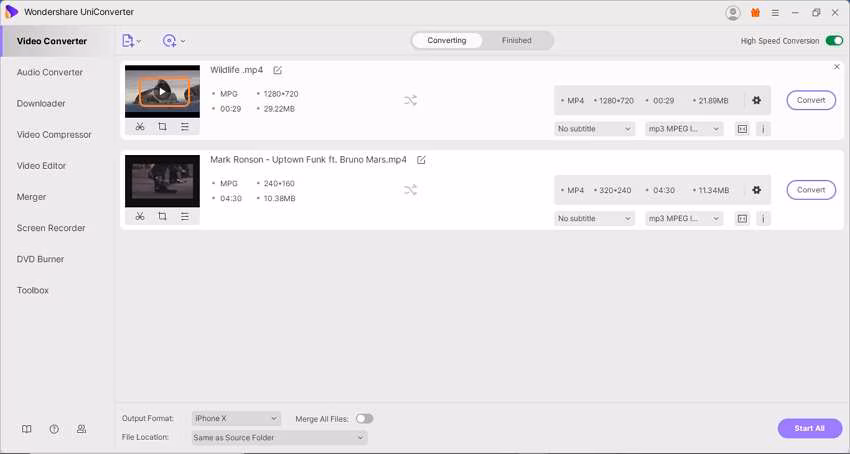This screenshot has height=454, width=850.
Task: Open DVD Burner section
Action: [41, 259]
